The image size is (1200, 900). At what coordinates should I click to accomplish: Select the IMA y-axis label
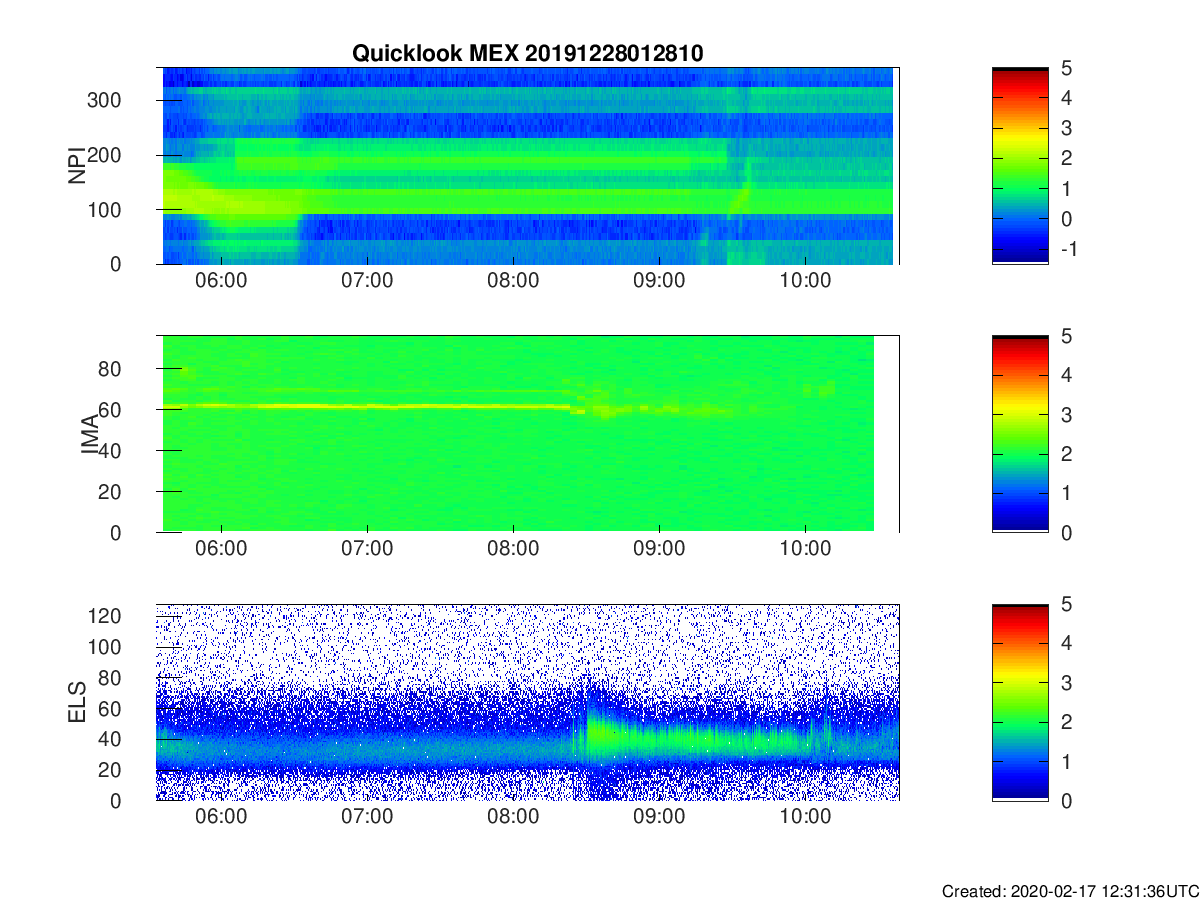tap(90, 434)
